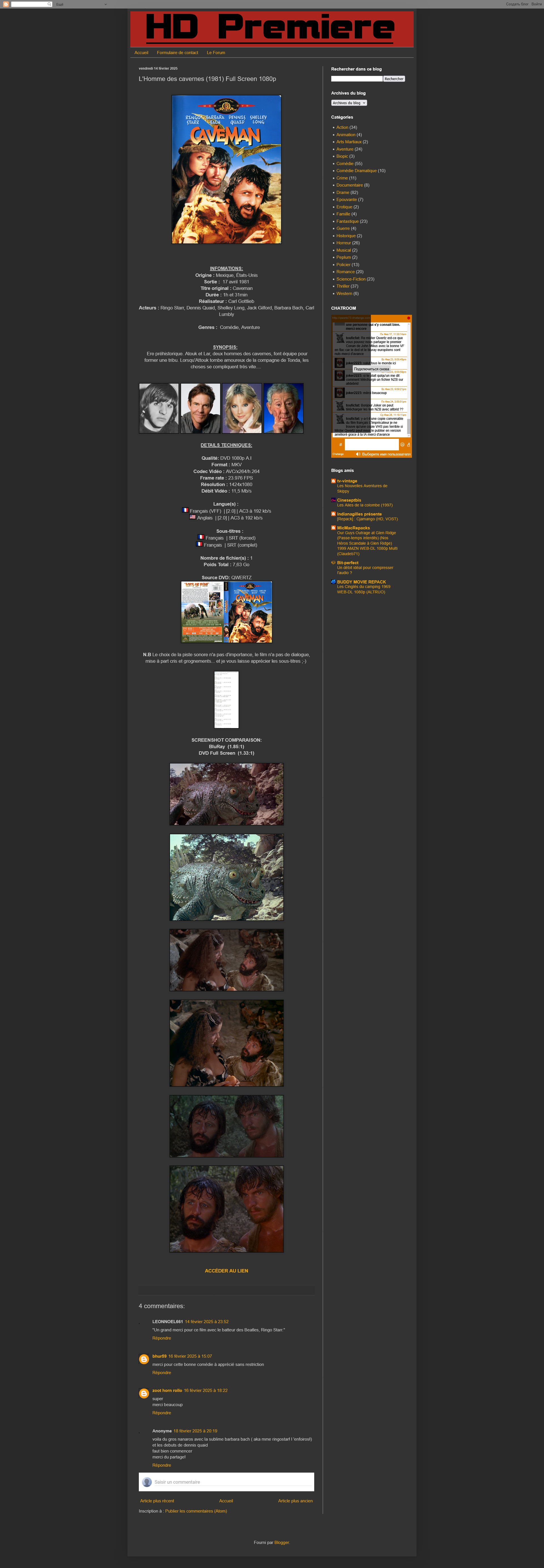
Task: Click the chatroom message input field
Action: click(372, 444)
